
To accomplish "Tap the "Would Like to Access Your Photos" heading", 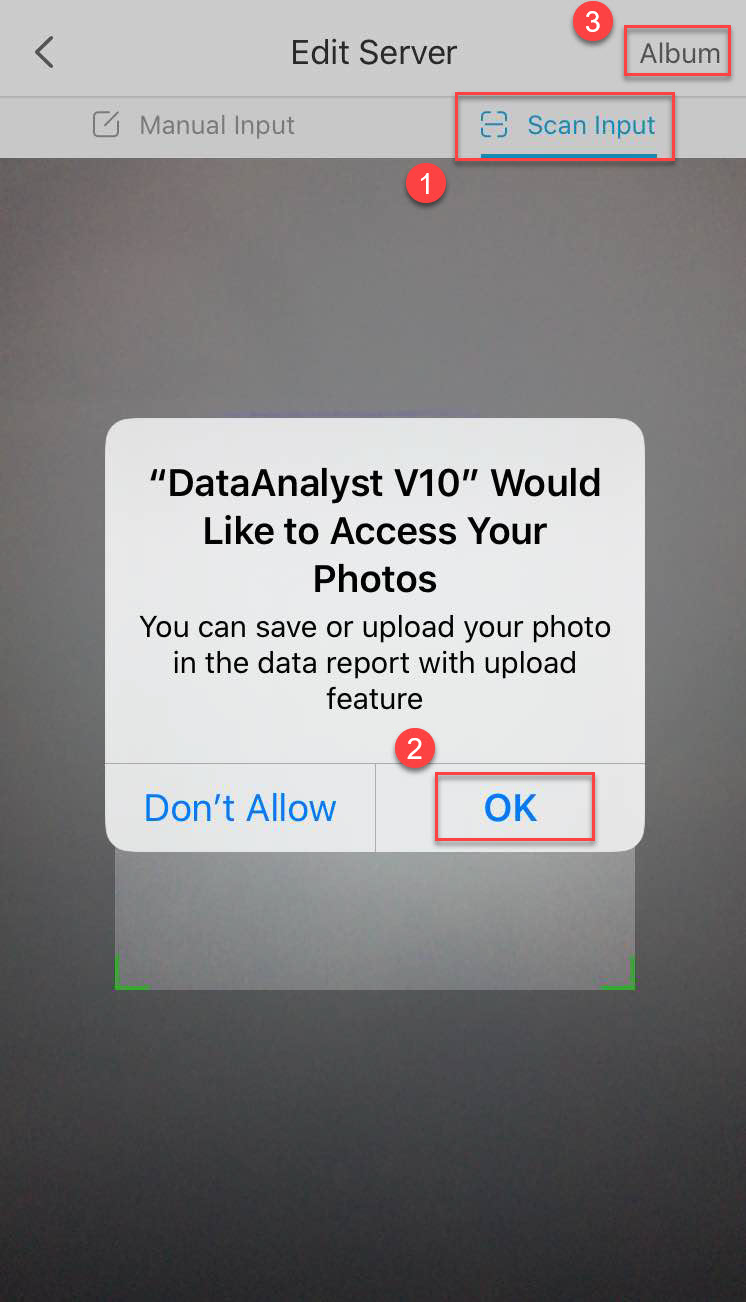I will tap(375, 531).
